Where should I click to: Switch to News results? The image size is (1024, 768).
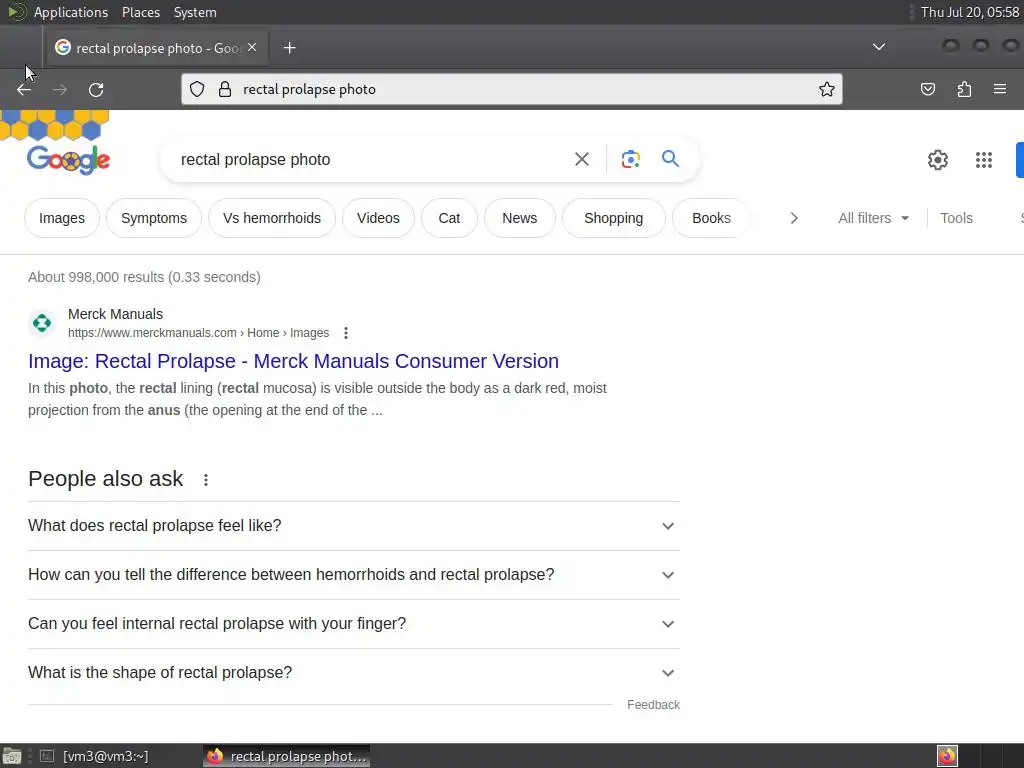coord(520,218)
